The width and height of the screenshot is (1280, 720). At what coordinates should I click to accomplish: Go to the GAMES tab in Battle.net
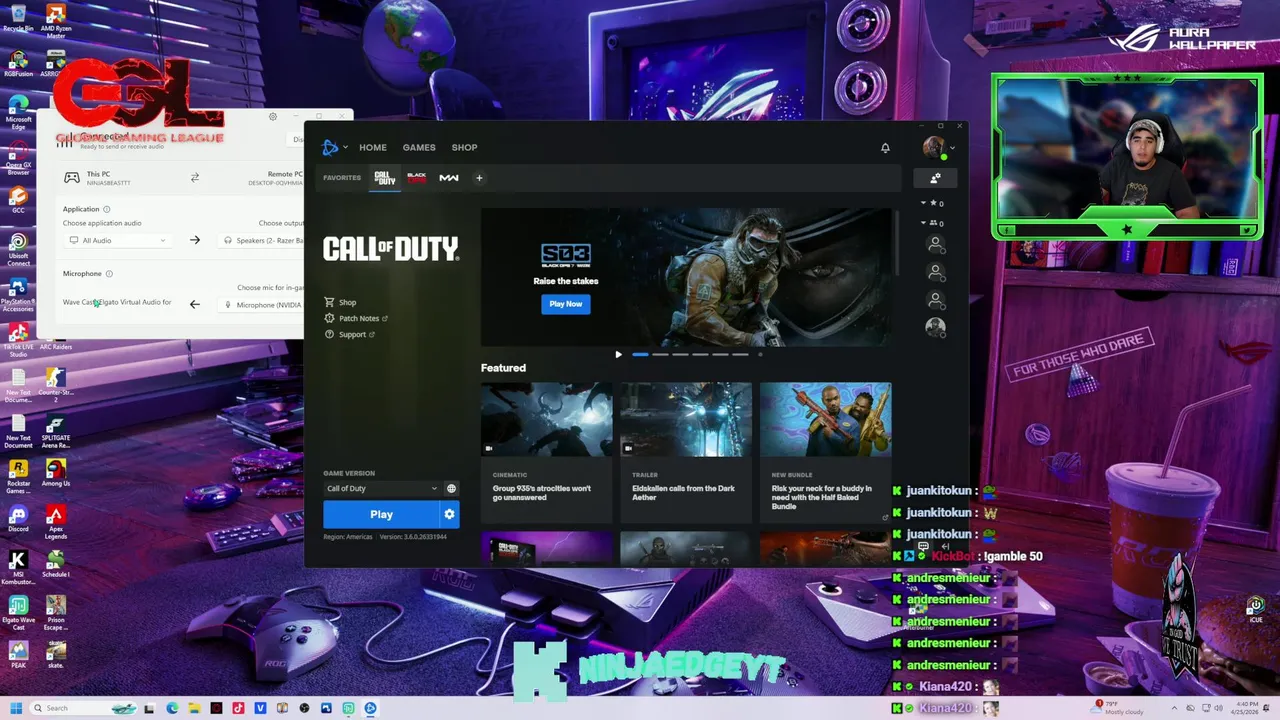(419, 148)
